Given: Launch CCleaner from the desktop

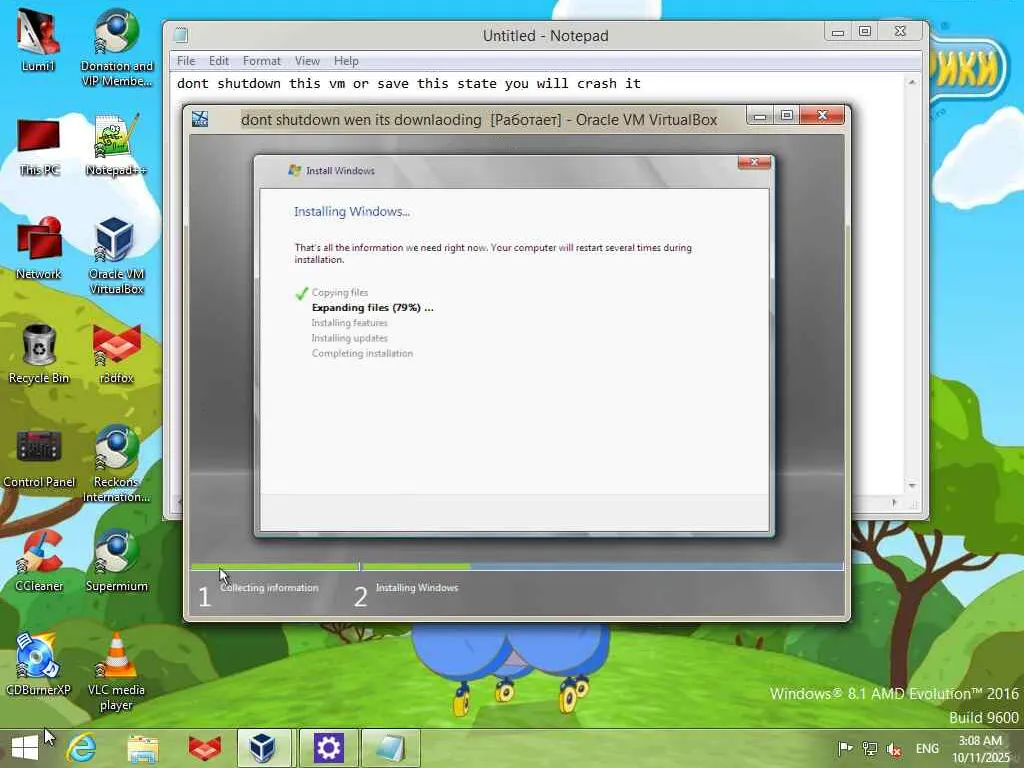Looking at the screenshot, I should 39,562.
